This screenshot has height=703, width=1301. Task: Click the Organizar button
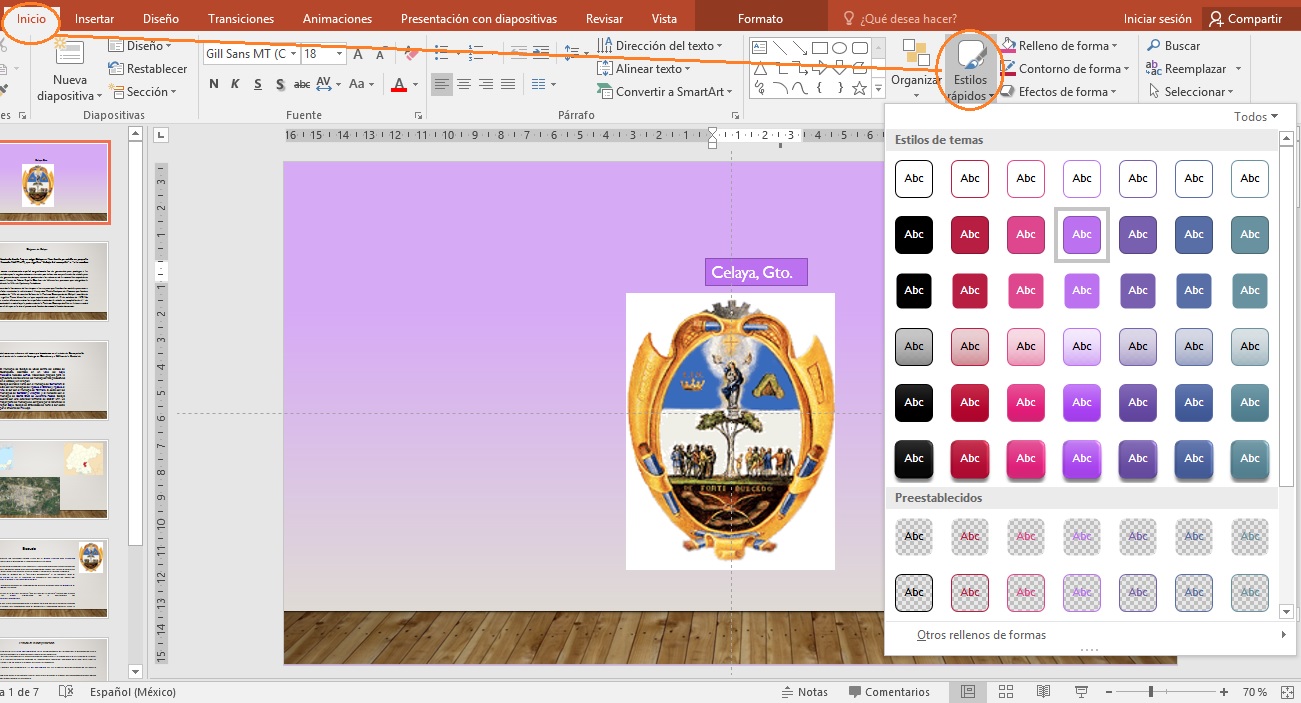coord(915,68)
